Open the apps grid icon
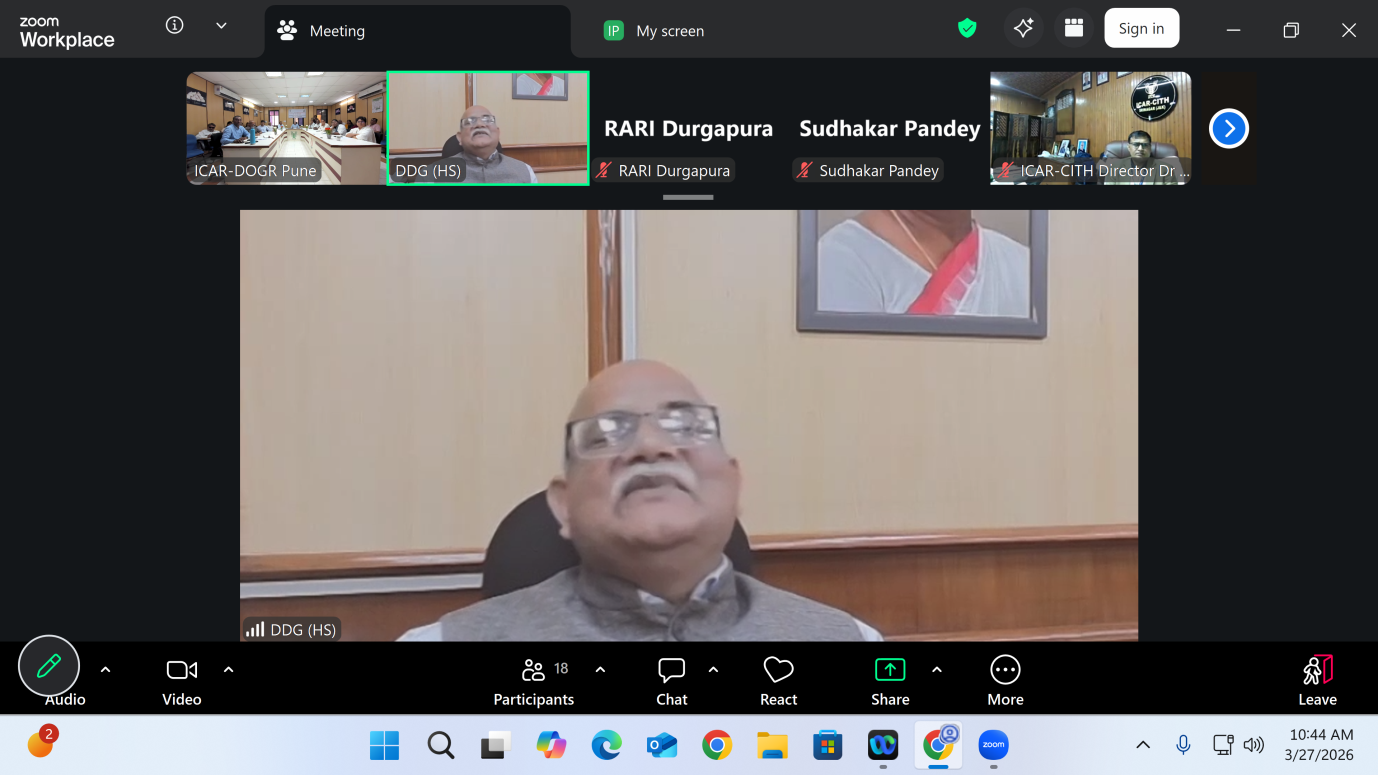 click(x=1074, y=29)
